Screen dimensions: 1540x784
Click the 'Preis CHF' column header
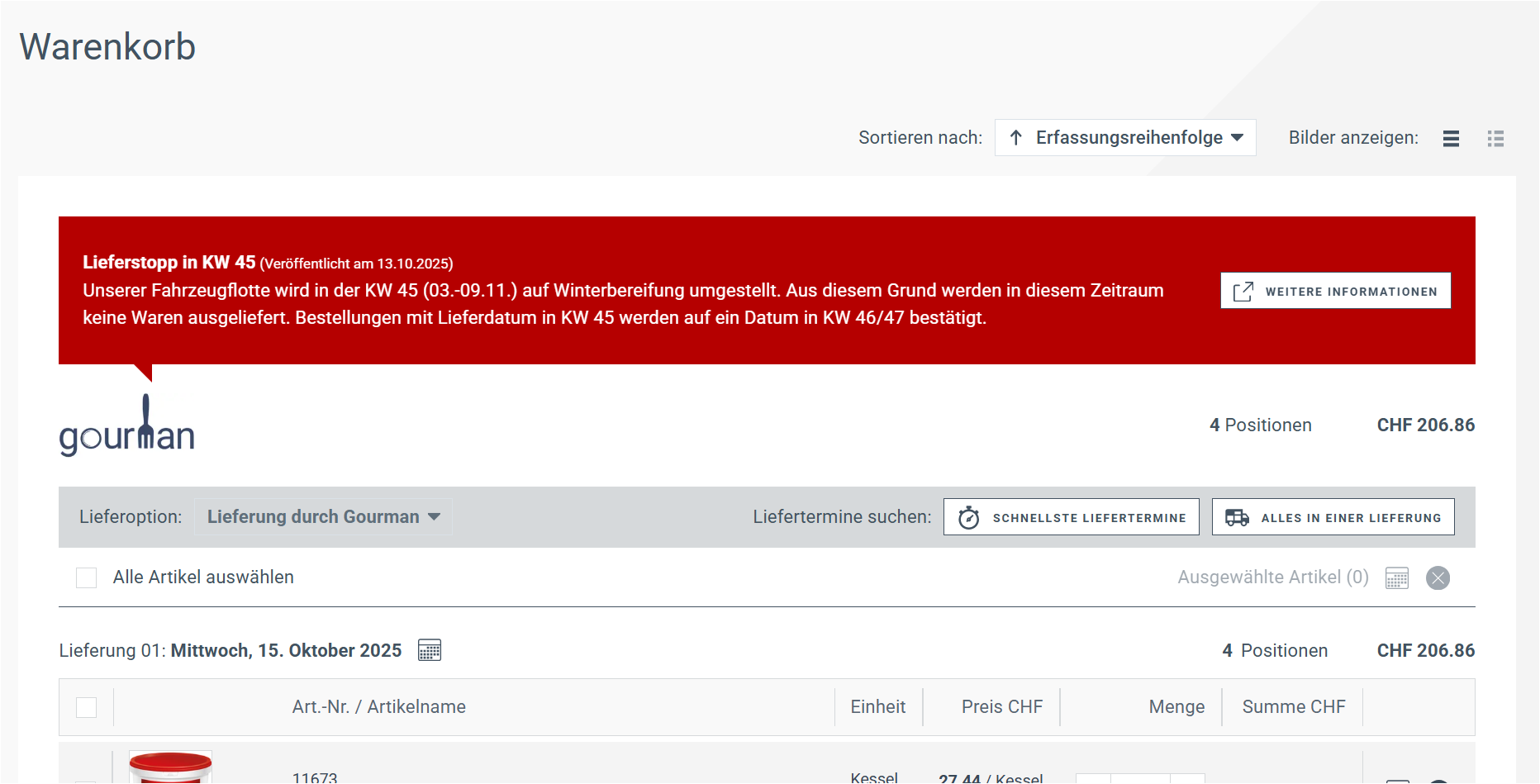coord(1002,707)
